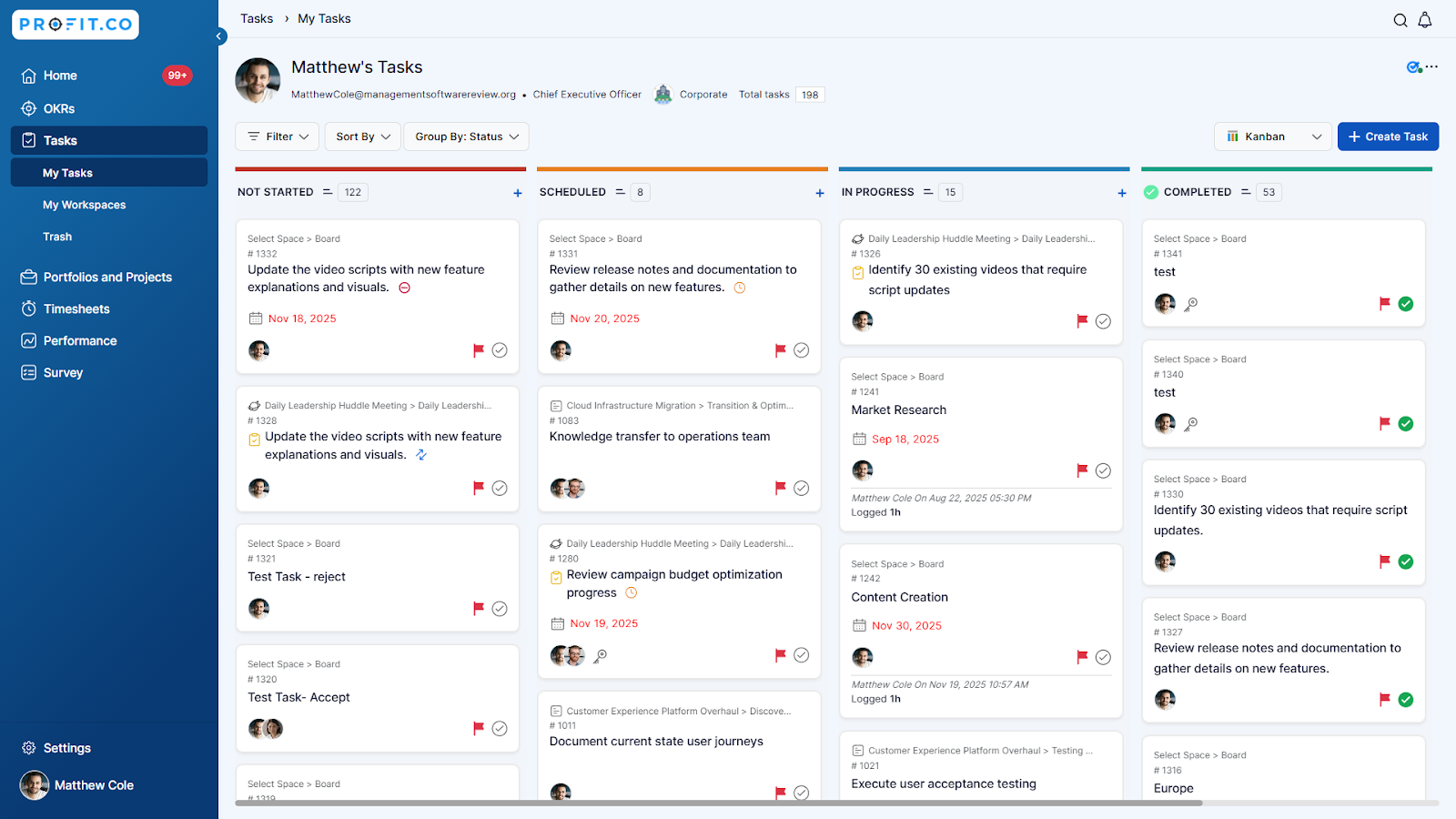Open the Filter dropdown

pyautogui.click(x=278, y=136)
